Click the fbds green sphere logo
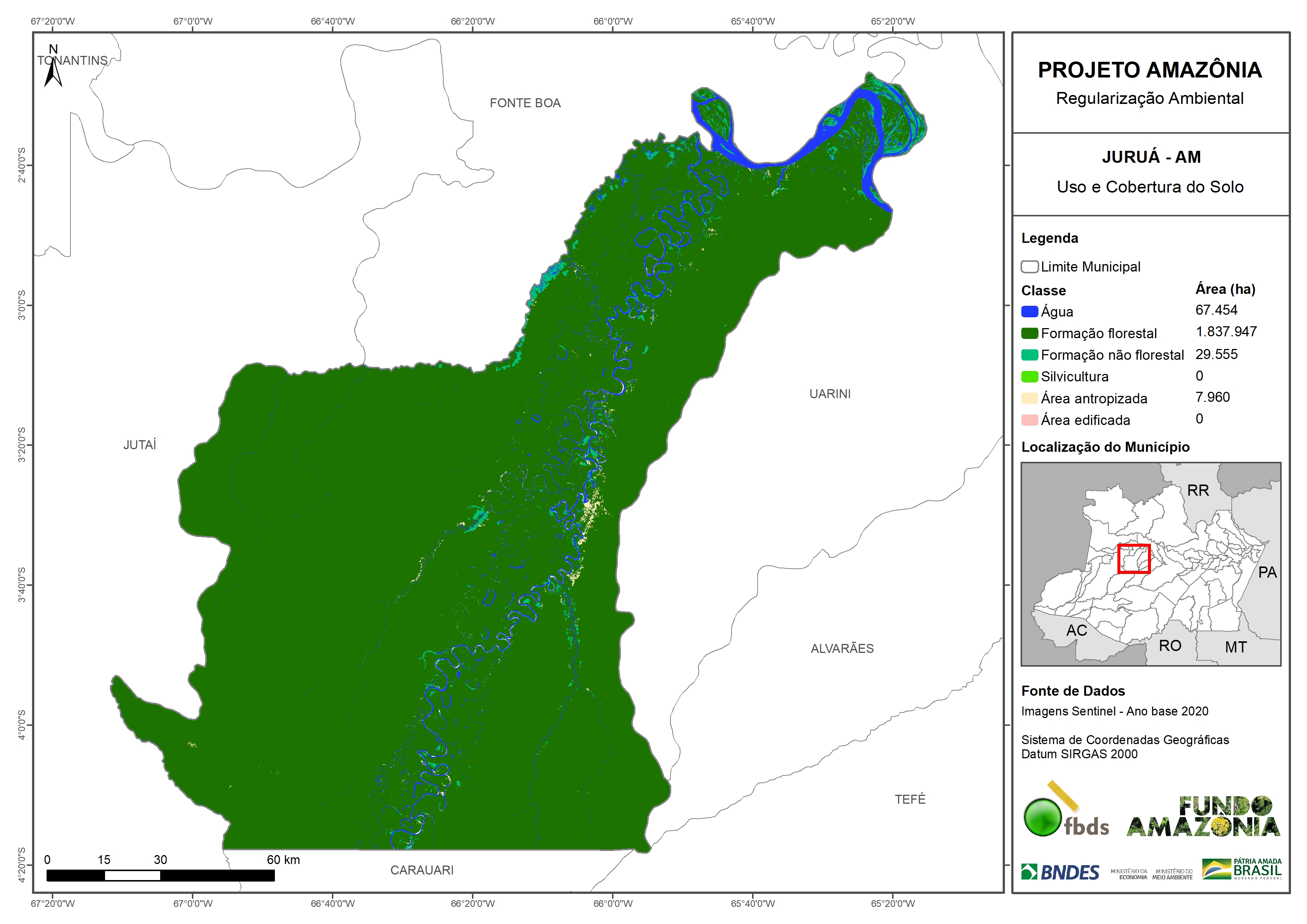This screenshot has height=924, width=1307. 1043,817
